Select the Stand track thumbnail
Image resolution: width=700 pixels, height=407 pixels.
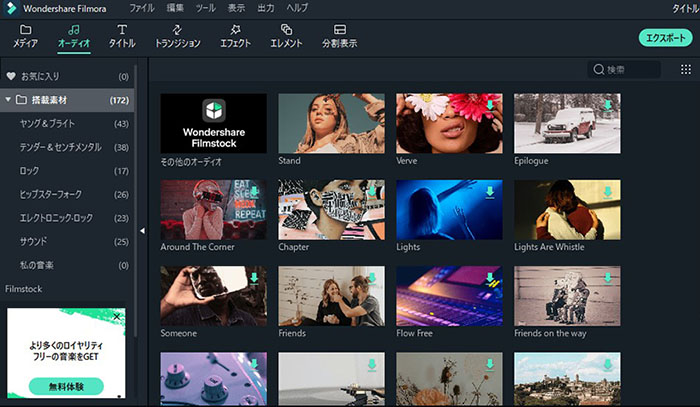331,124
